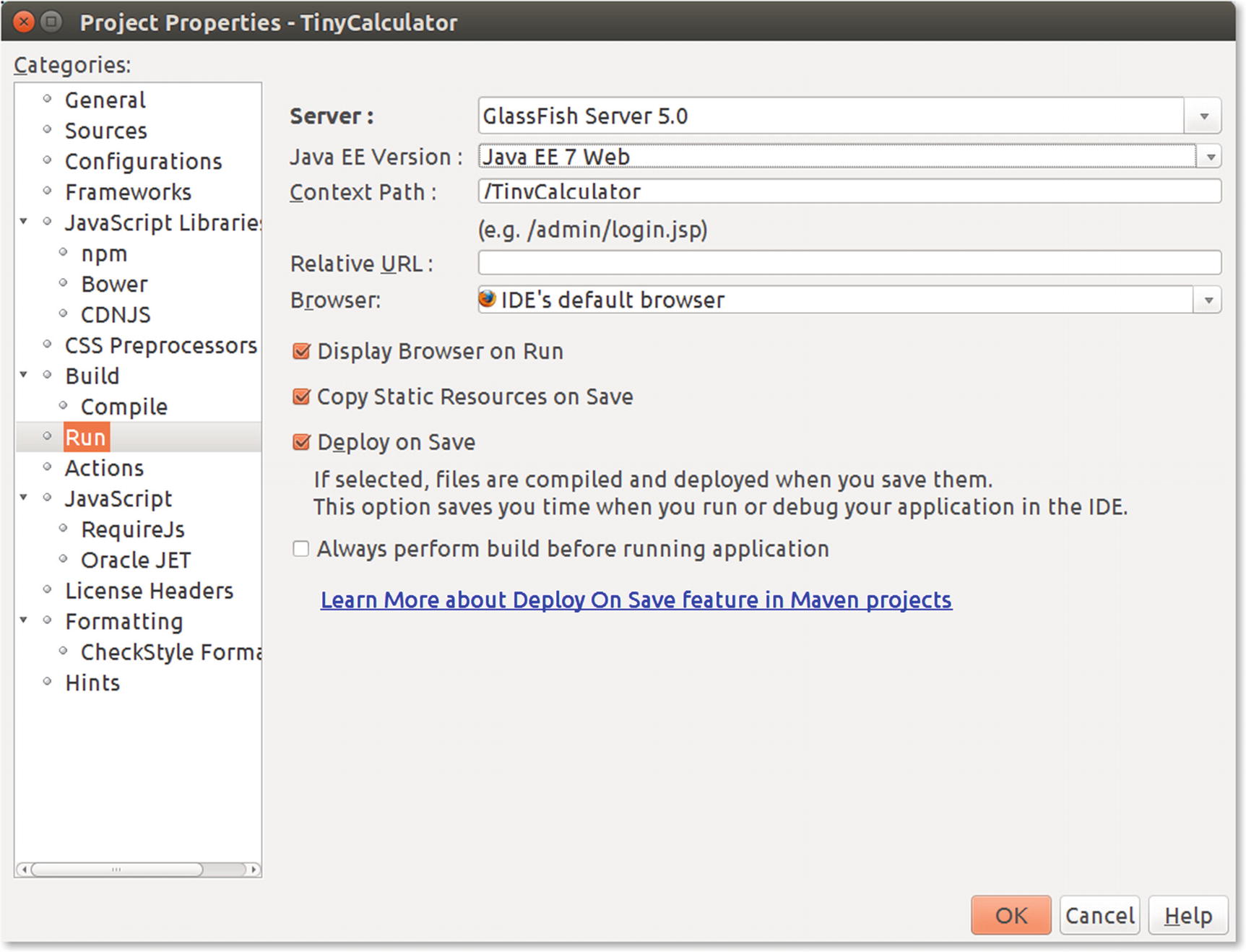Image resolution: width=1246 pixels, height=952 pixels.
Task: Open the Server dropdown arrow
Action: (1203, 116)
